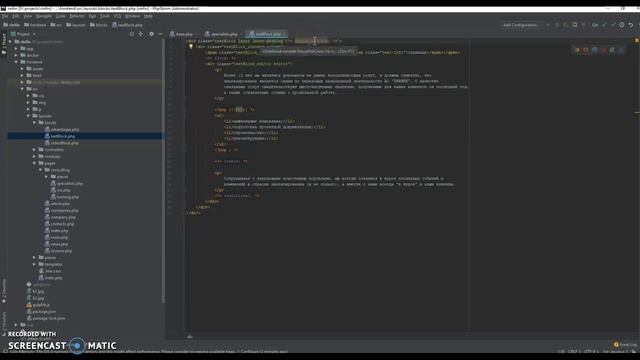Open the Event Log in the status bar
This screenshot has width=640, height=360.
click(625, 345)
